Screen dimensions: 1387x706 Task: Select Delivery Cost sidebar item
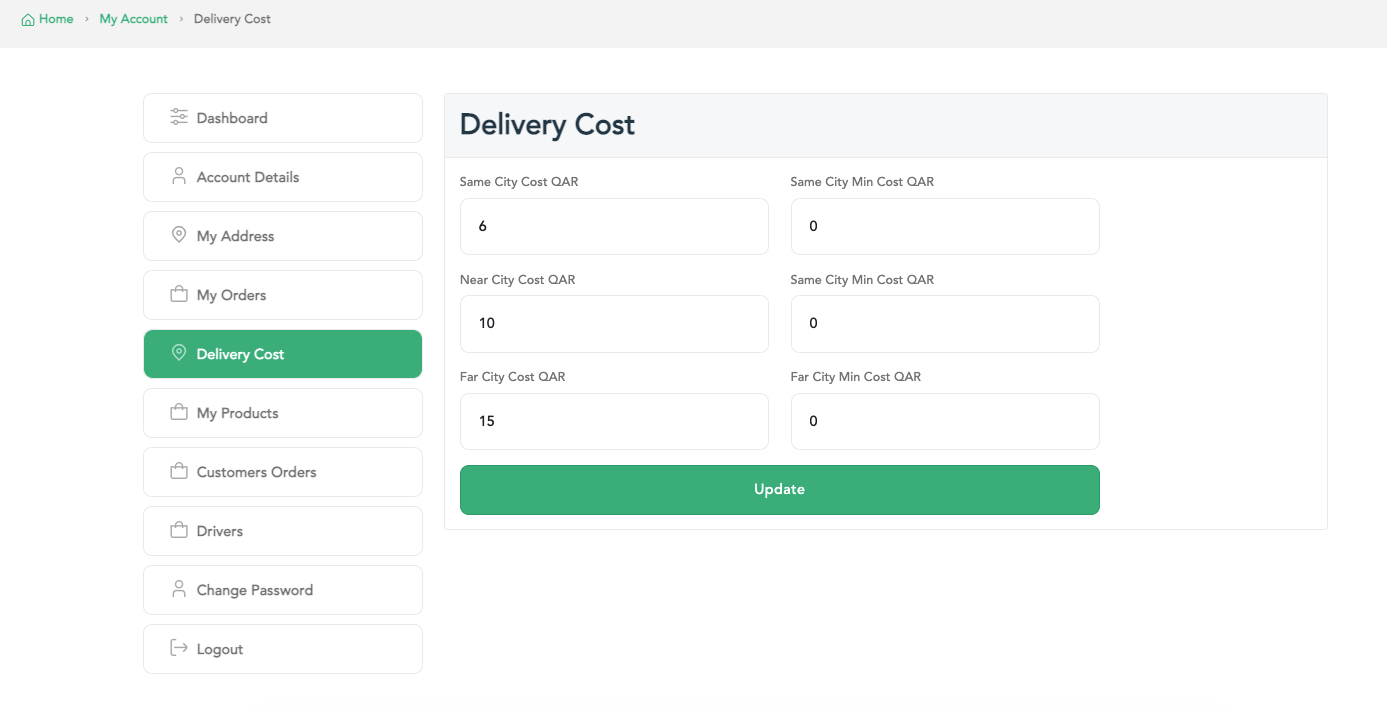pos(240,354)
